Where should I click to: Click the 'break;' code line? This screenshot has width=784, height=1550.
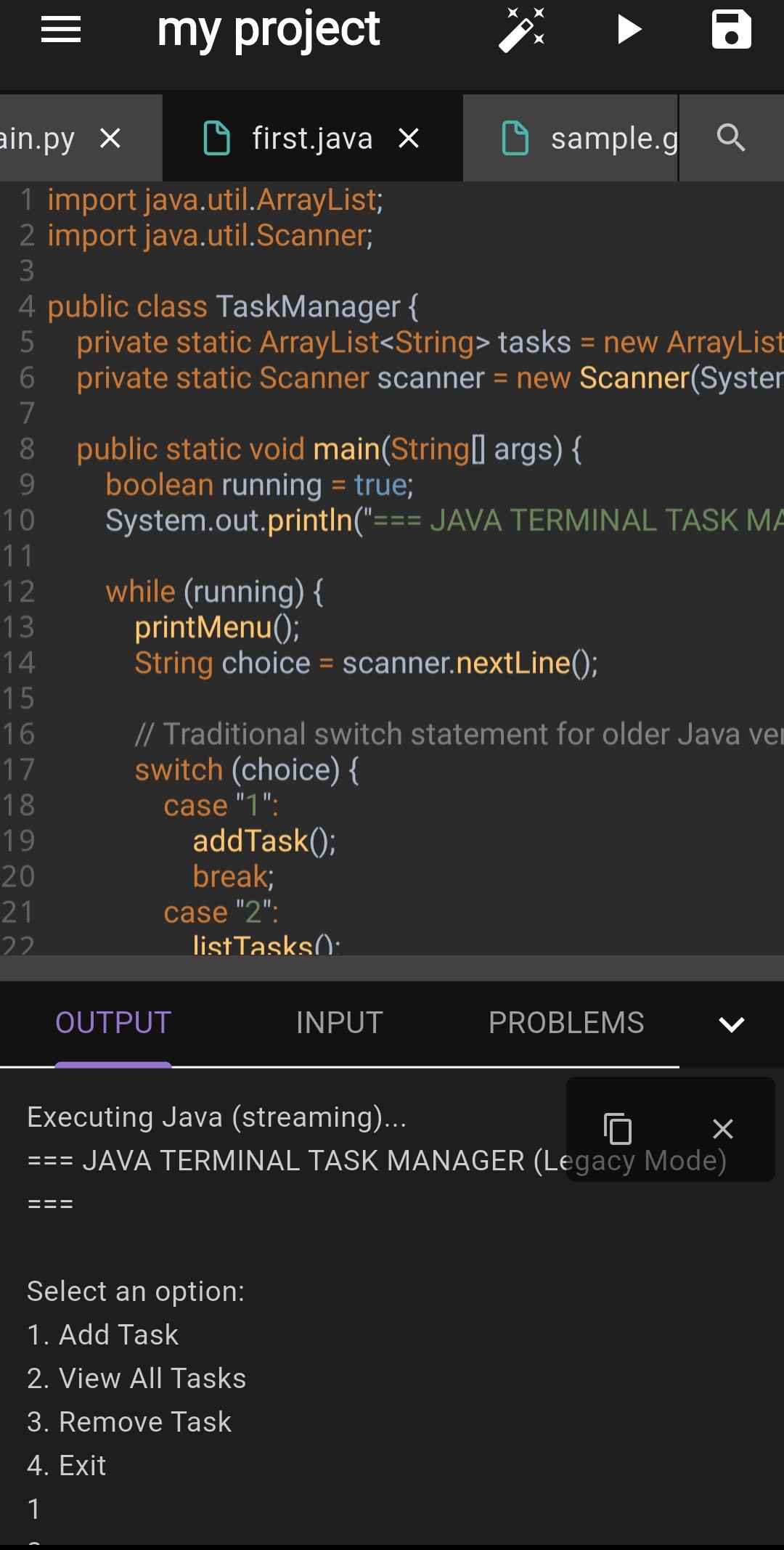(234, 876)
